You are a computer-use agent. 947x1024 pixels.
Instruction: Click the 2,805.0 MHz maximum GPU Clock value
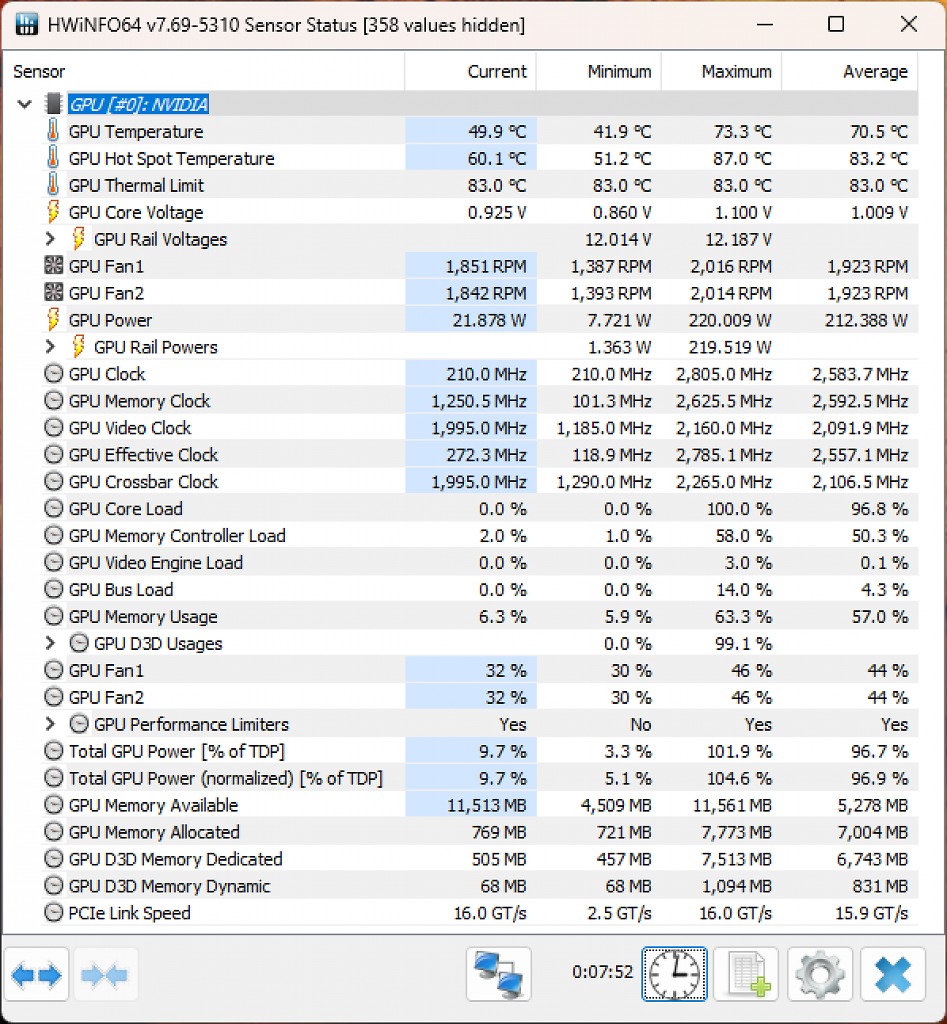pos(724,374)
